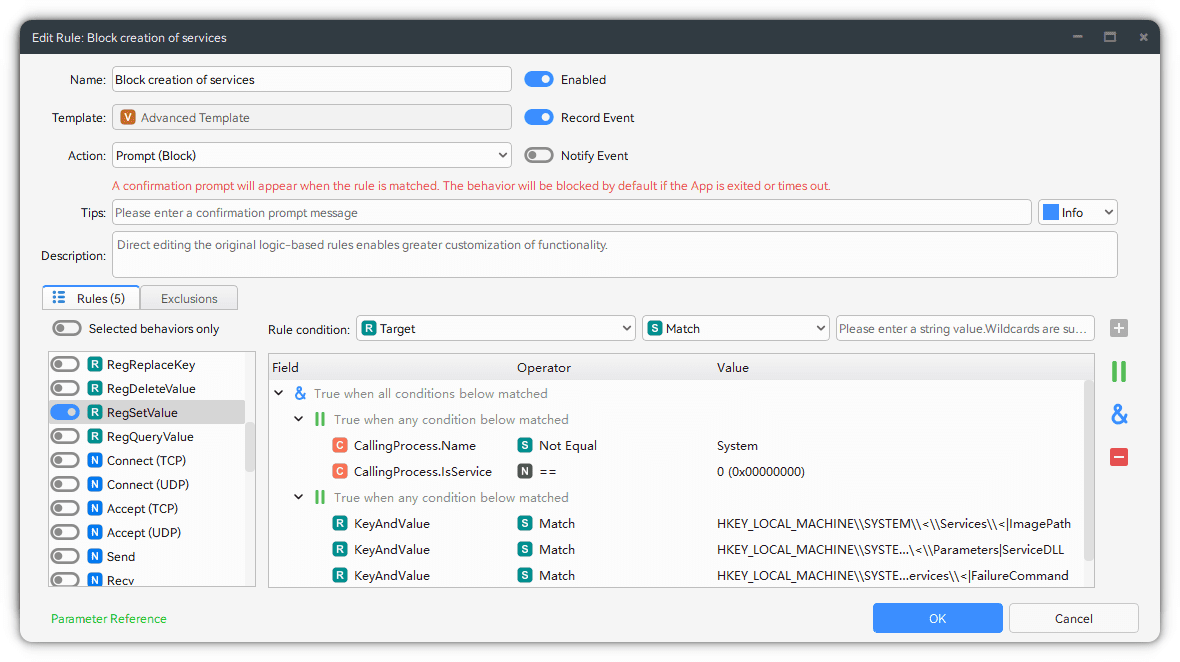
Task: Open the blue Info color level dropdown
Action: (1078, 213)
